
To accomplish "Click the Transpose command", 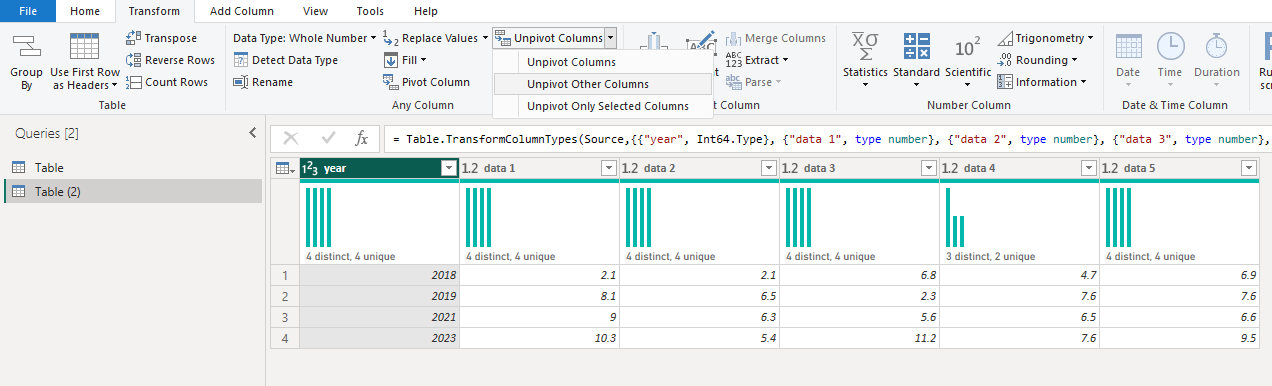I will click(x=161, y=38).
